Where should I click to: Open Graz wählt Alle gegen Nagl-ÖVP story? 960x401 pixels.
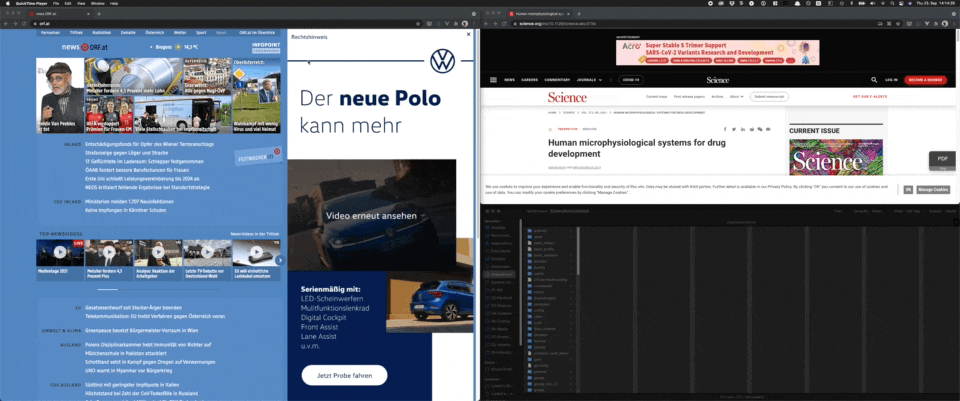coord(207,77)
